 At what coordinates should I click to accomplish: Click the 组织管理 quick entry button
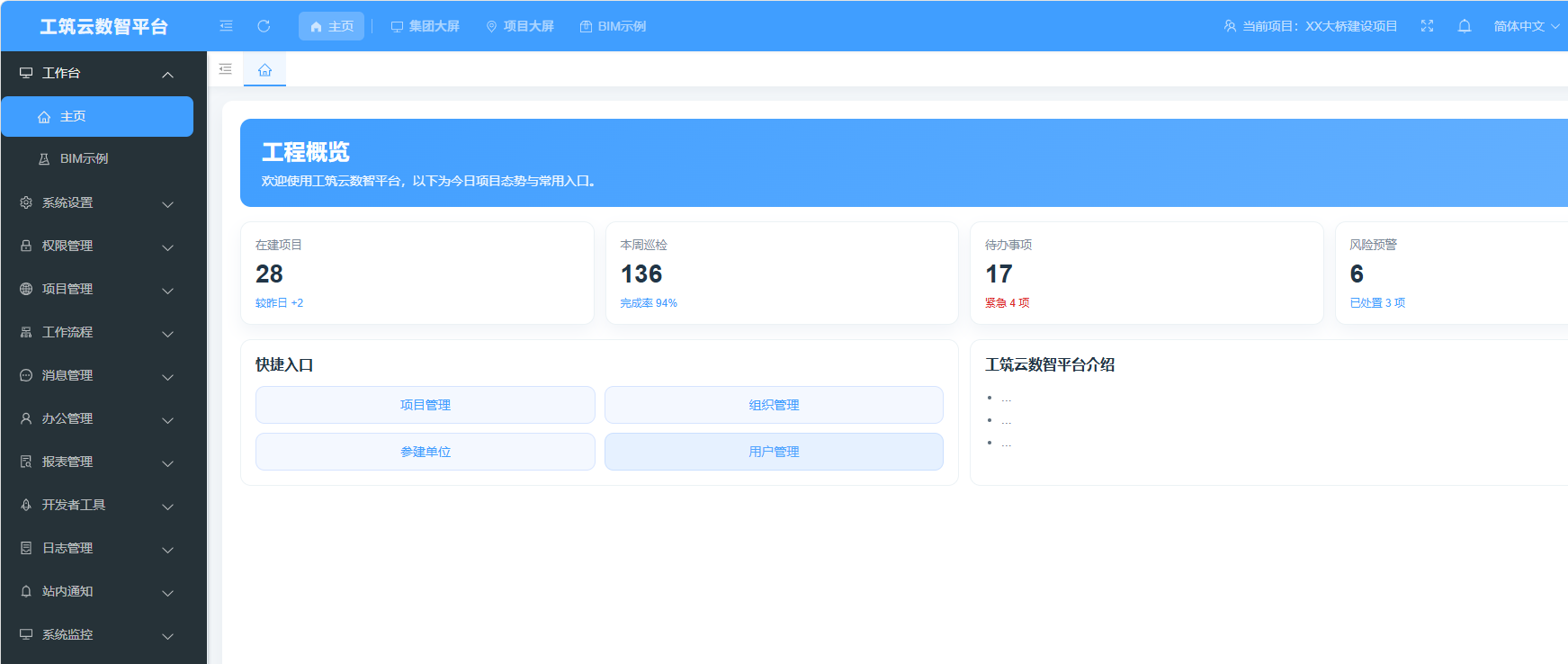(774, 405)
